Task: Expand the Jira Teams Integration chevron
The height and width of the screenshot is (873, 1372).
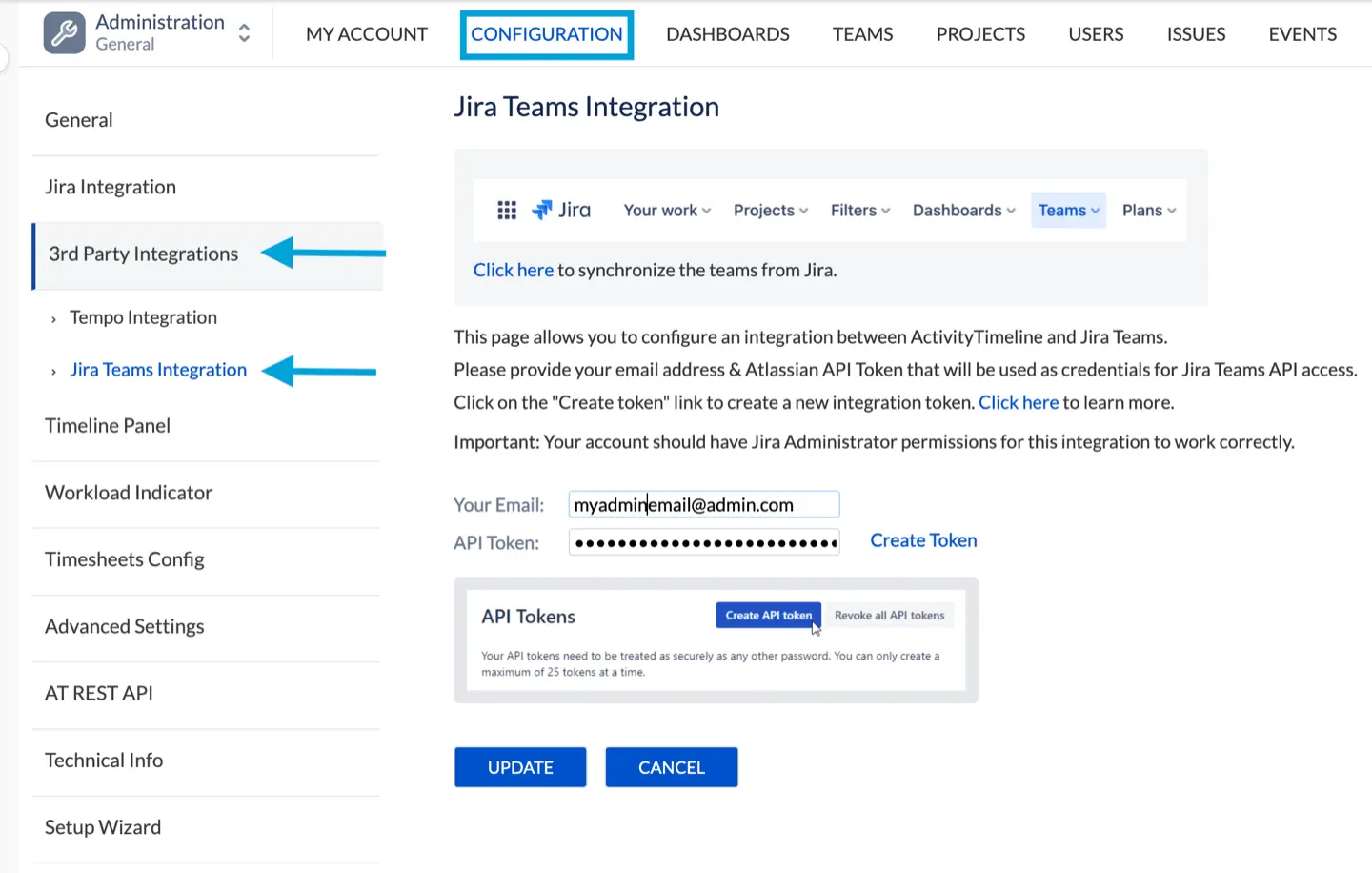Action: (x=53, y=372)
